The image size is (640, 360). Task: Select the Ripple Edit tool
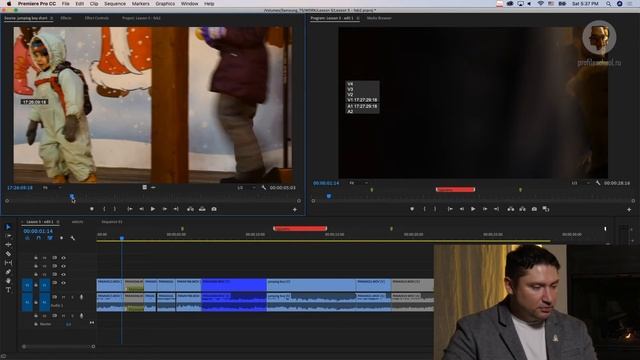[8, 245]
